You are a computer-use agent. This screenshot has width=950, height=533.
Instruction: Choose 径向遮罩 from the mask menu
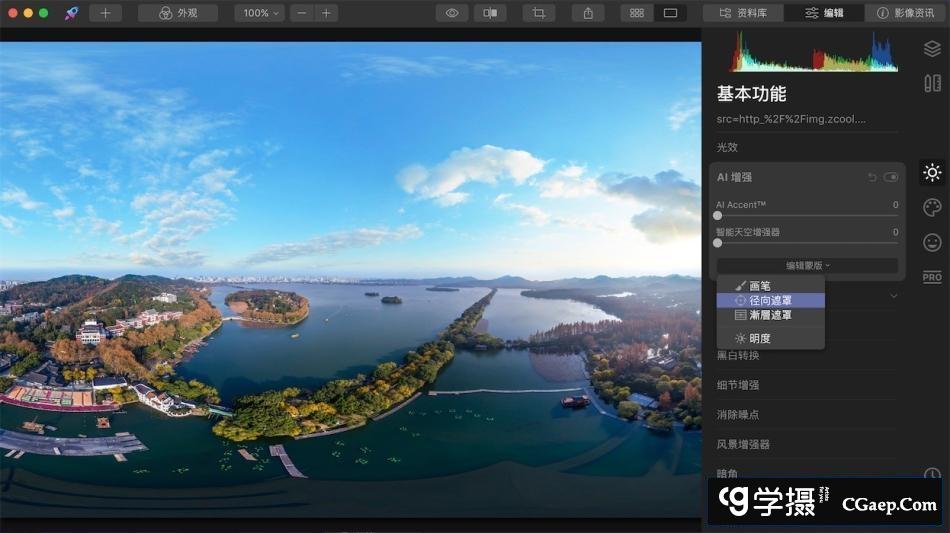[x=770, y=300]
